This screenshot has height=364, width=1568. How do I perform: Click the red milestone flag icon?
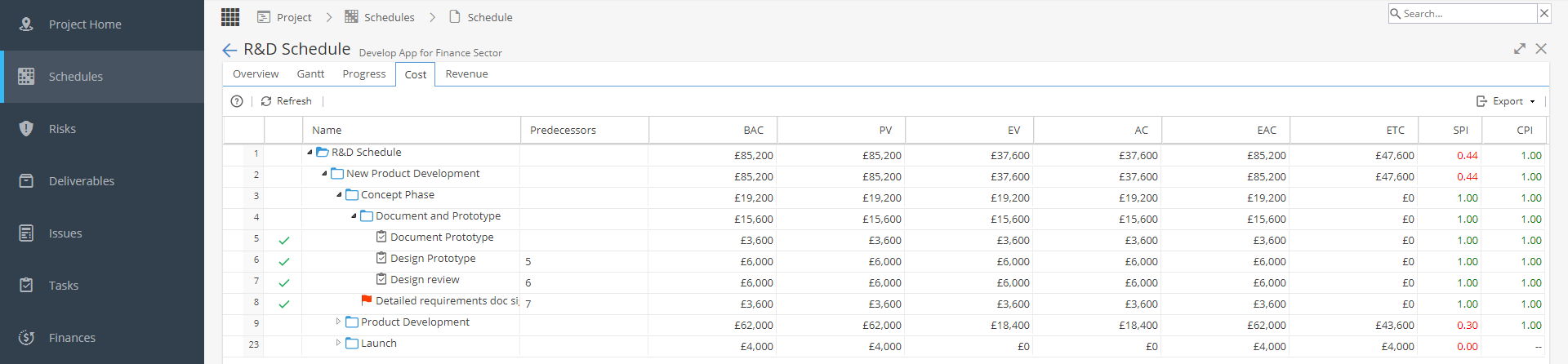click(x=367, y=300)
